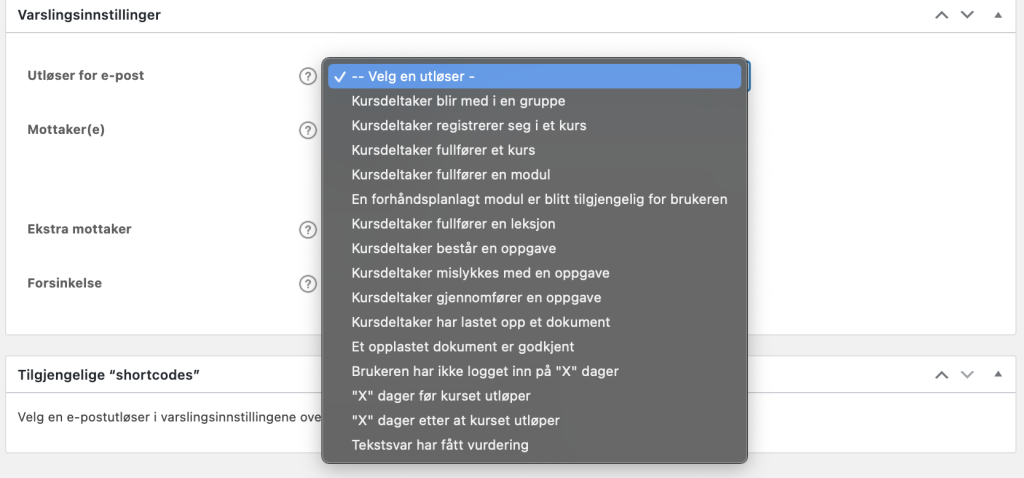Image resolution: width=1024 pixels, height=478 pixels.
Task: Click help icon next to Utløser for e-post
Action: (308, 77)
